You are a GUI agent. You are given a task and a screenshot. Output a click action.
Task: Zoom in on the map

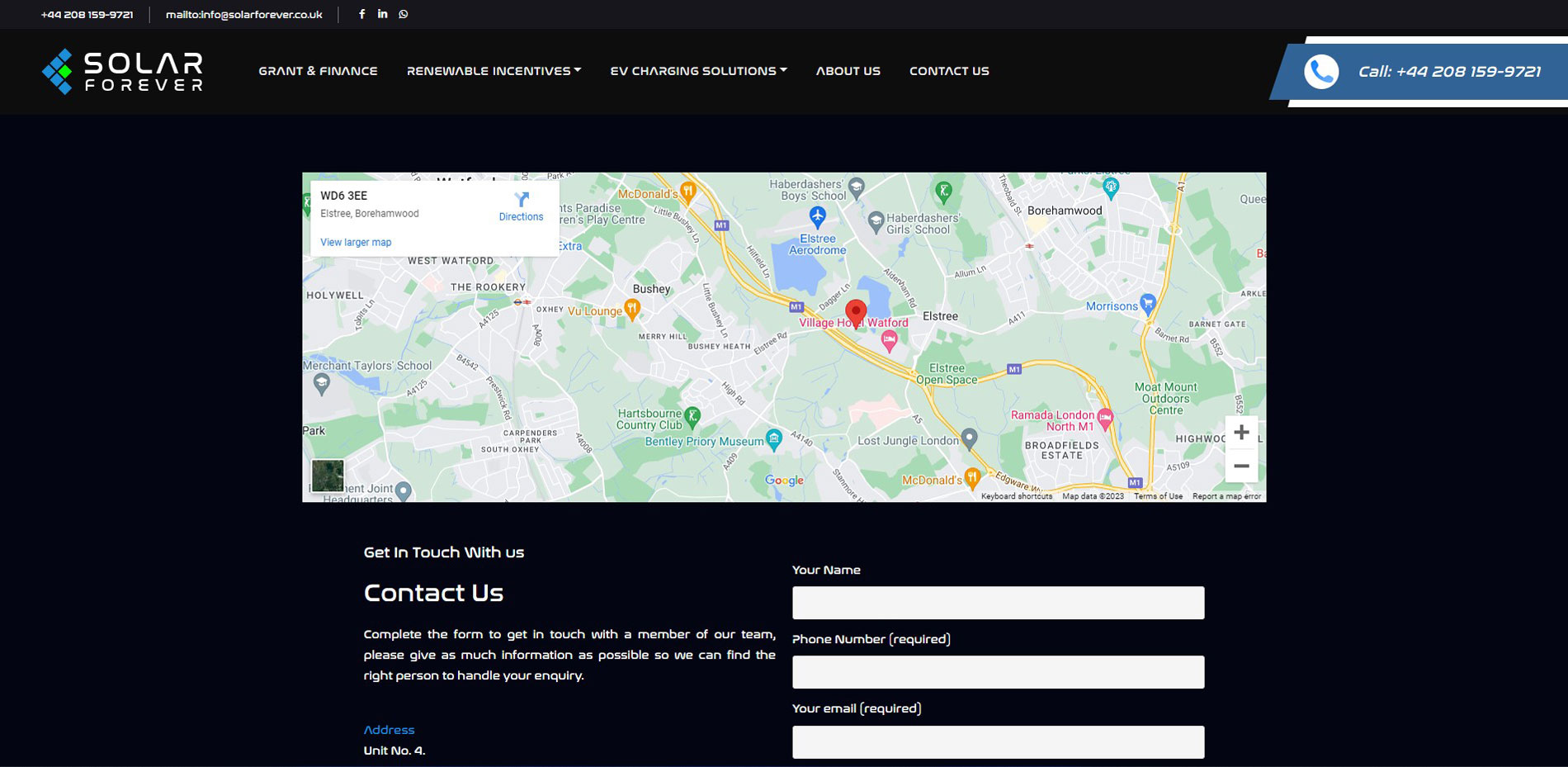1240,433
